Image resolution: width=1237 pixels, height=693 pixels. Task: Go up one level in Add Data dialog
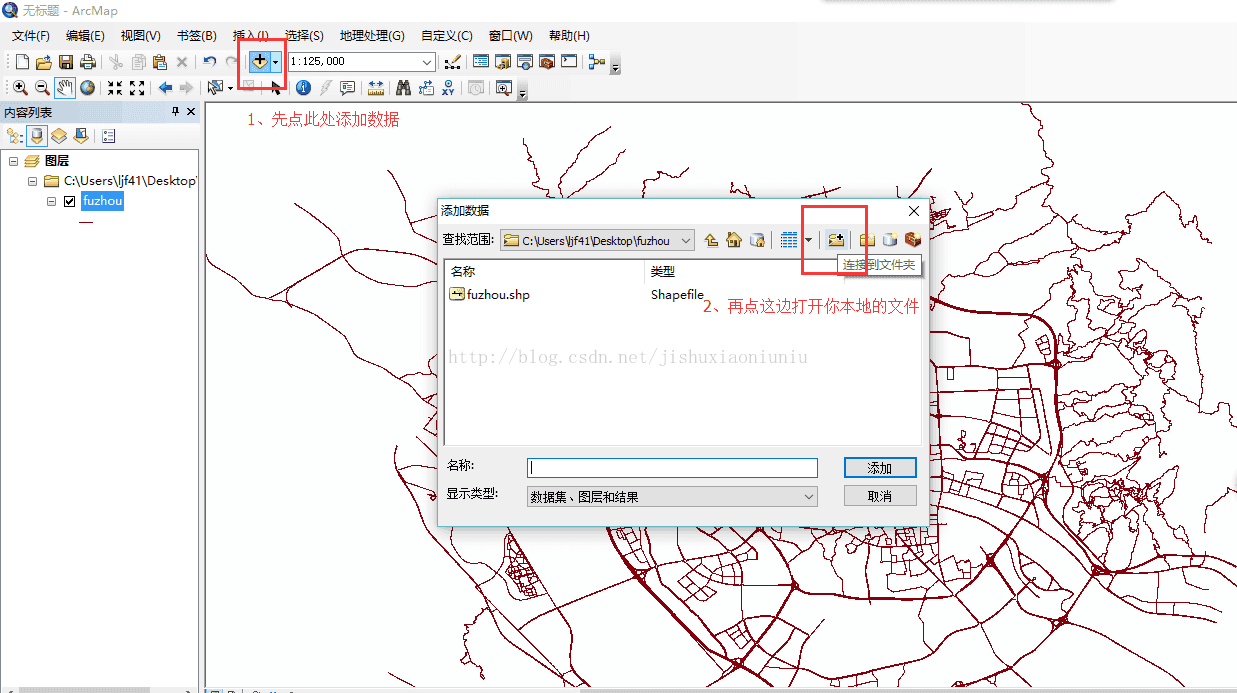[x=711, y=239]
